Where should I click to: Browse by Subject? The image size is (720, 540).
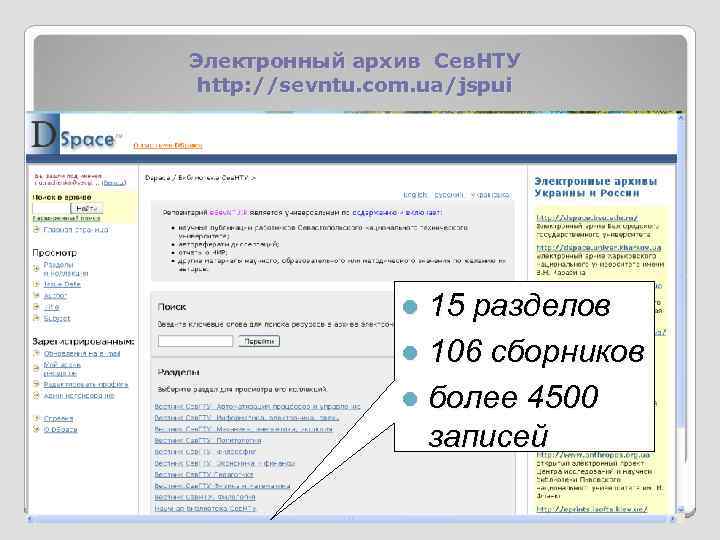click(57, 318)
